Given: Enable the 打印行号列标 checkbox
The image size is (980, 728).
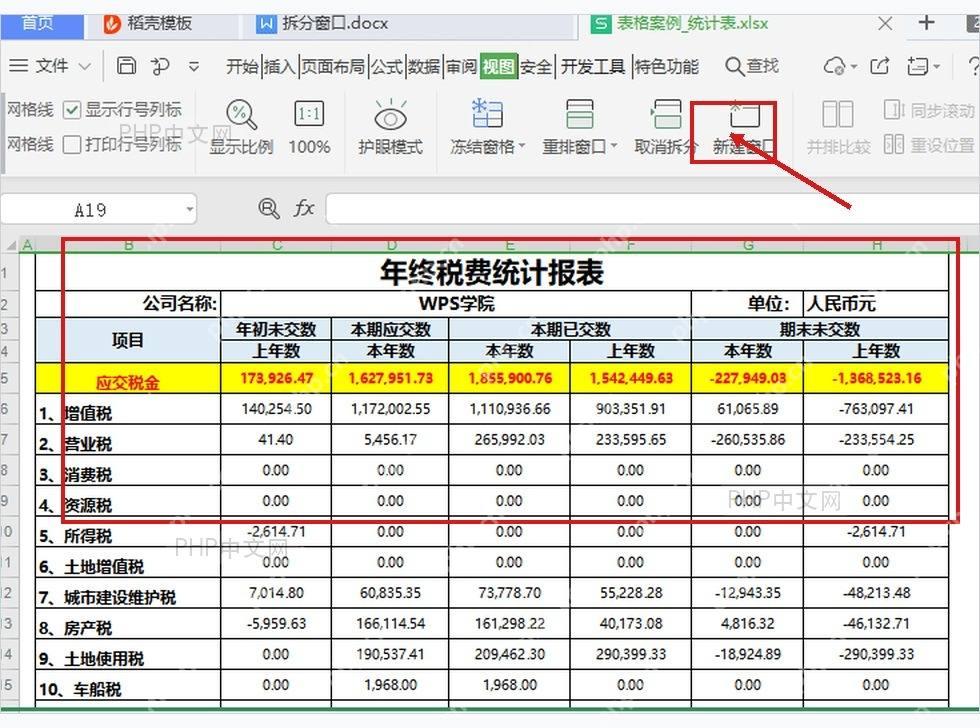Looking at the screenshot, I should click(72, 144).
